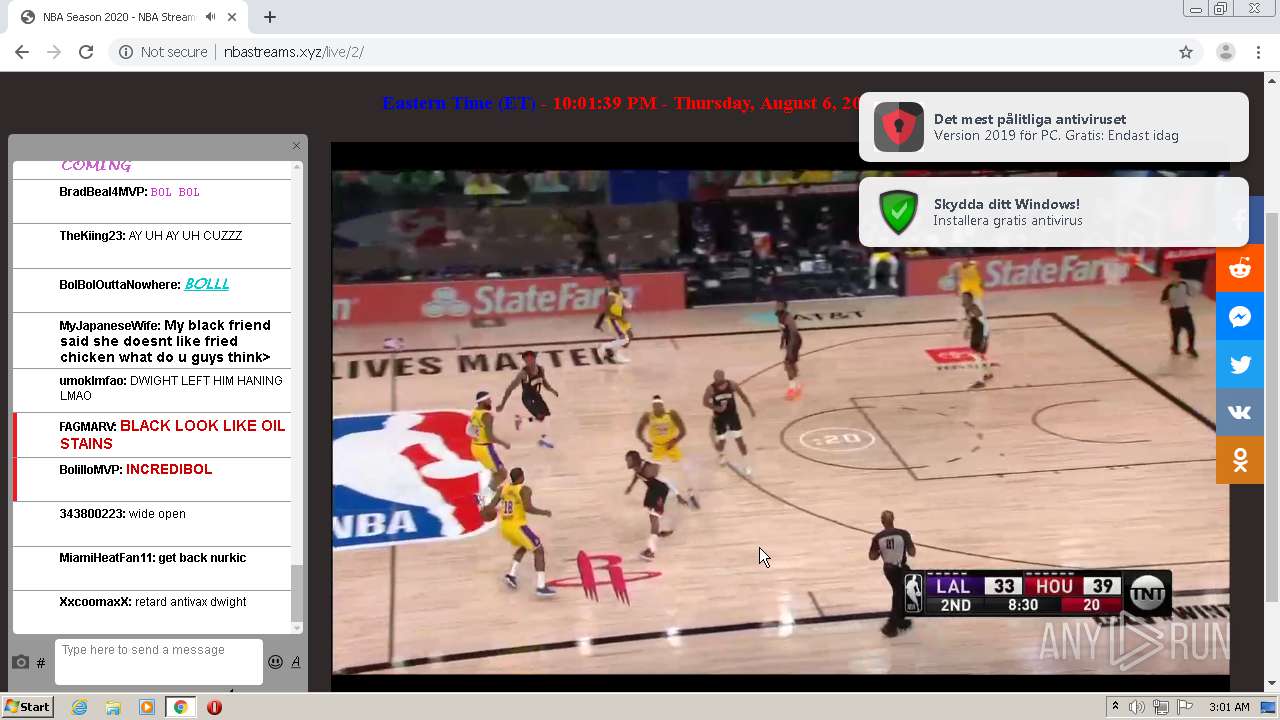Image resolution: width=1280 pixels, height=720 pixels.
Task: Click username 343800223 in chat
Action: coord(92,514)
